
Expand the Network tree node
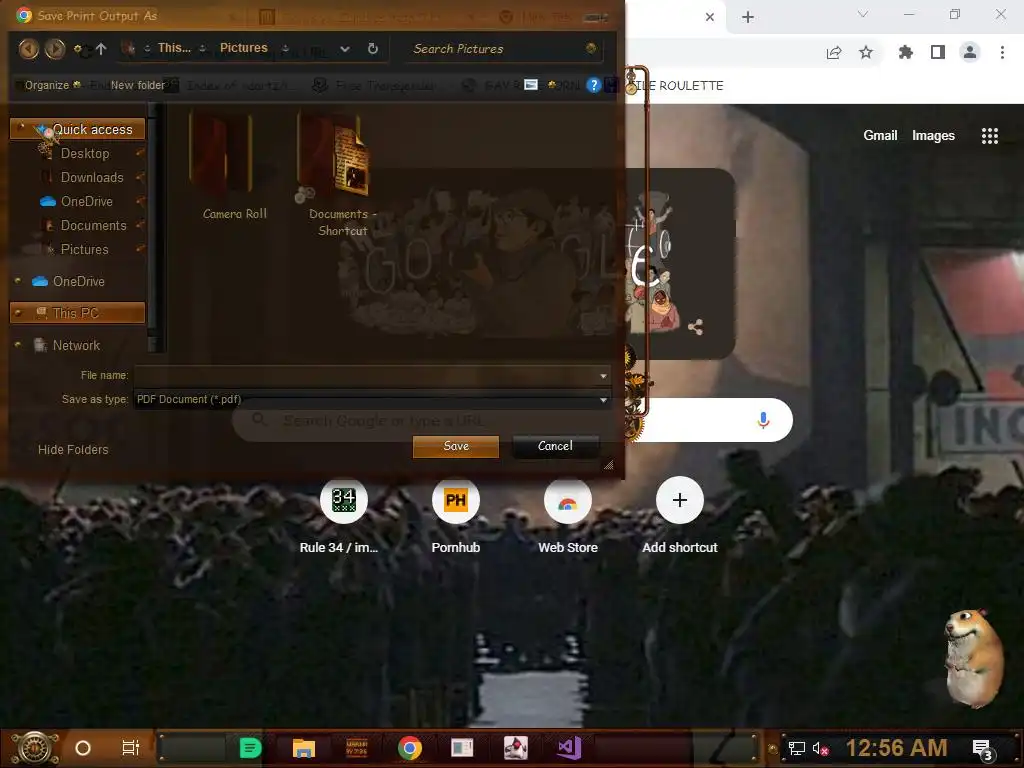[x=18, y=345]
